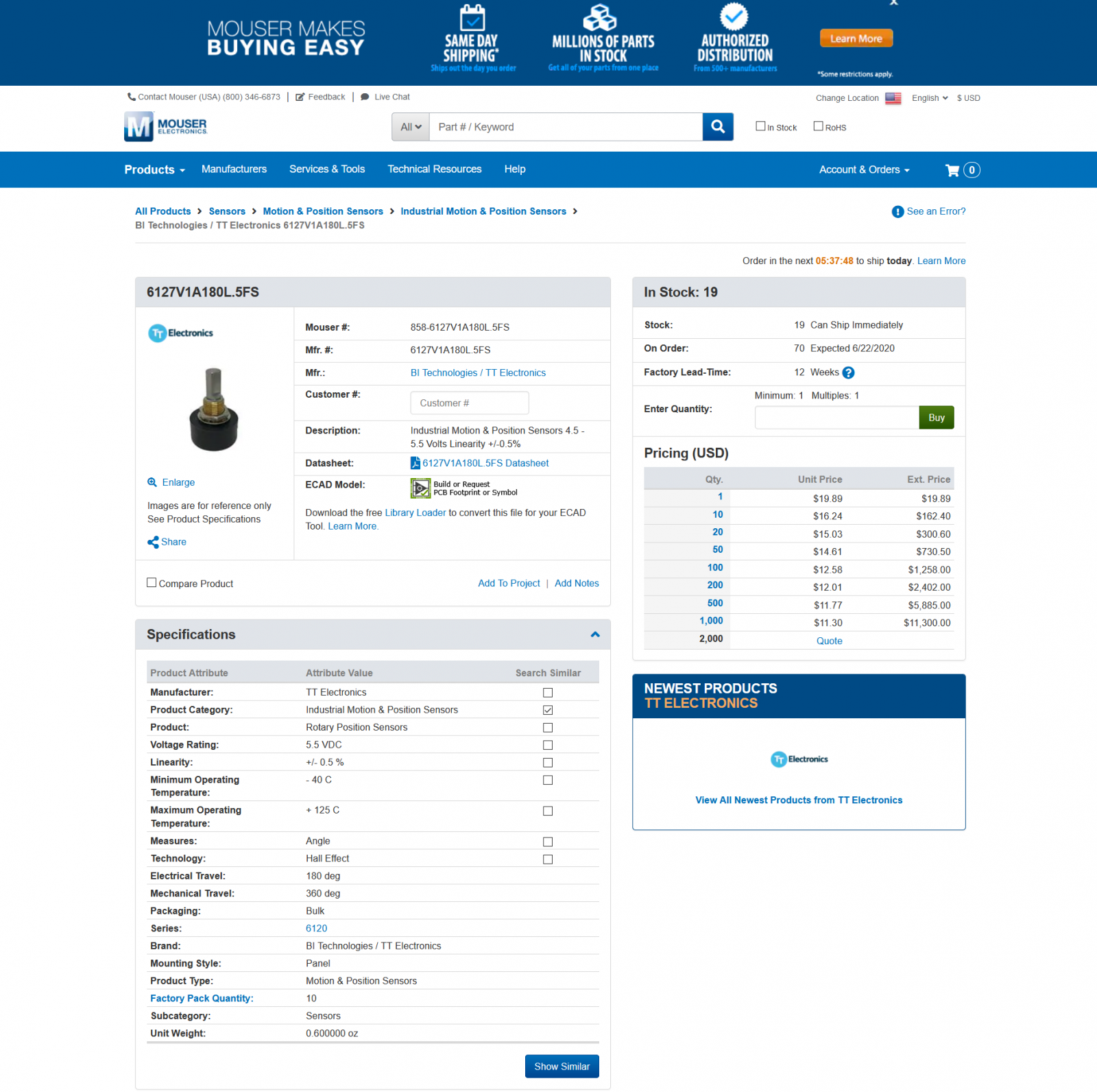
Task: Click the Quote link for 2,000 quantity
Action: [829, 641]
